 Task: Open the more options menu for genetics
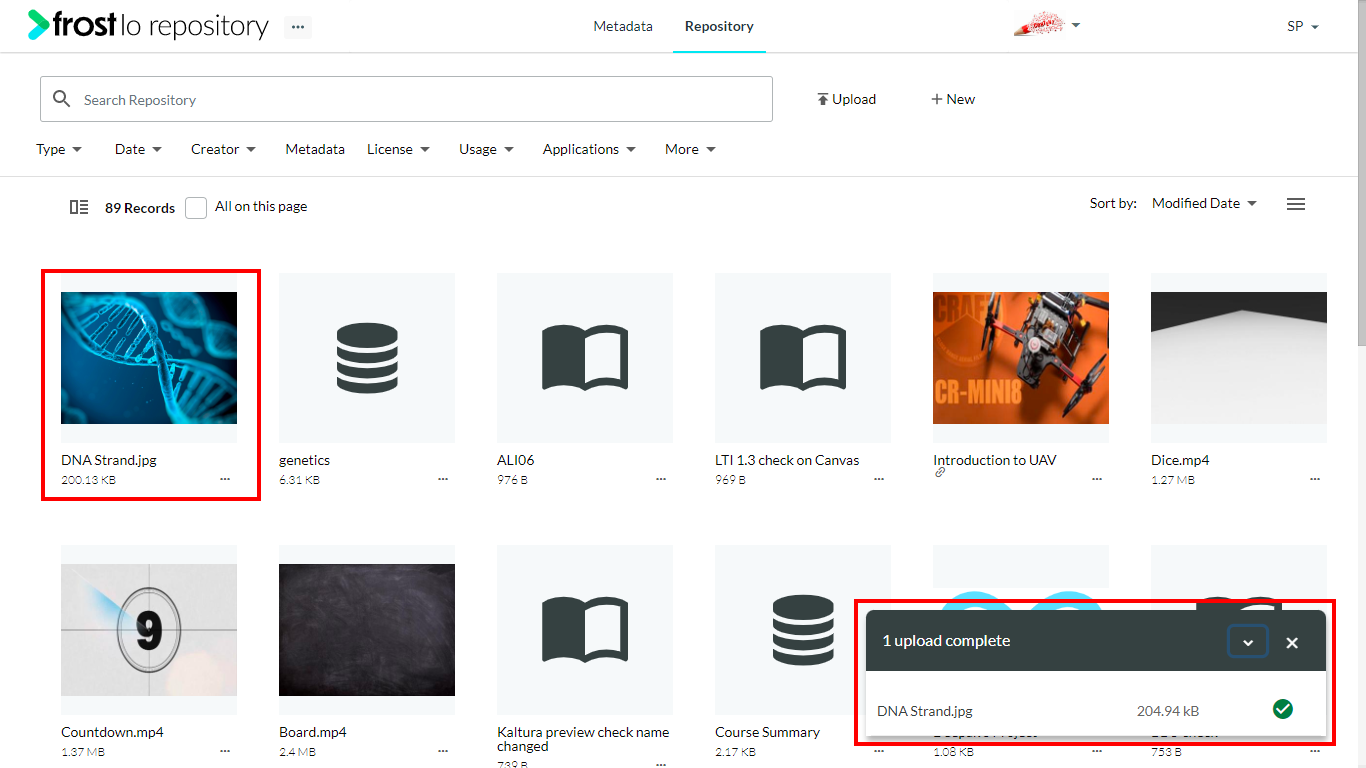(x=443, y=479)
